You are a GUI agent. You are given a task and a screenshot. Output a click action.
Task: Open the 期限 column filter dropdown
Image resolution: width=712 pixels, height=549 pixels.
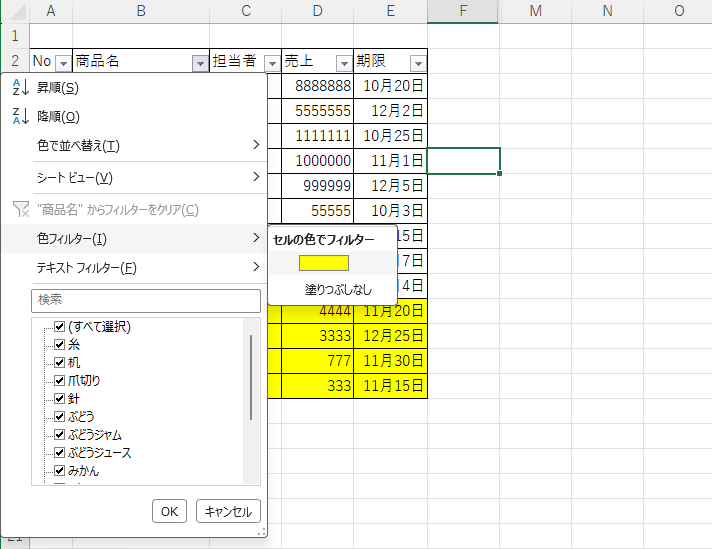418,64
